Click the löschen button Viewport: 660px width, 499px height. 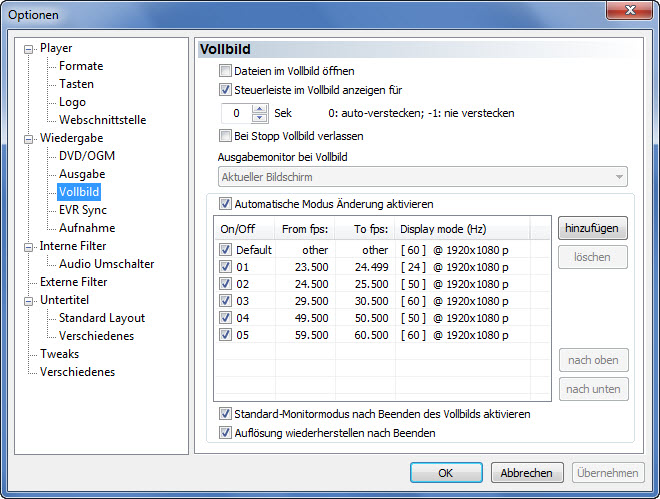(x=593, y=257)
